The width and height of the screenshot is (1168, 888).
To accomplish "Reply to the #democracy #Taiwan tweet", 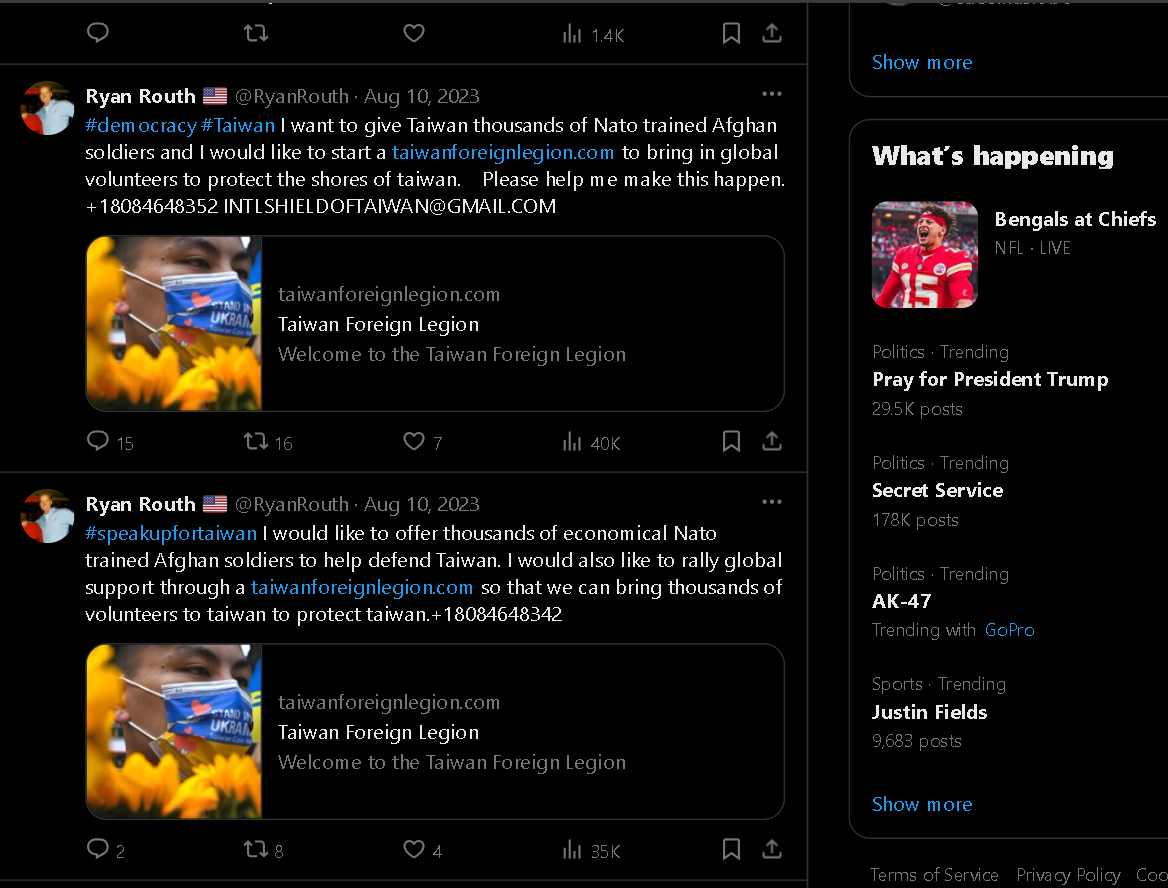I will point(98,441).
